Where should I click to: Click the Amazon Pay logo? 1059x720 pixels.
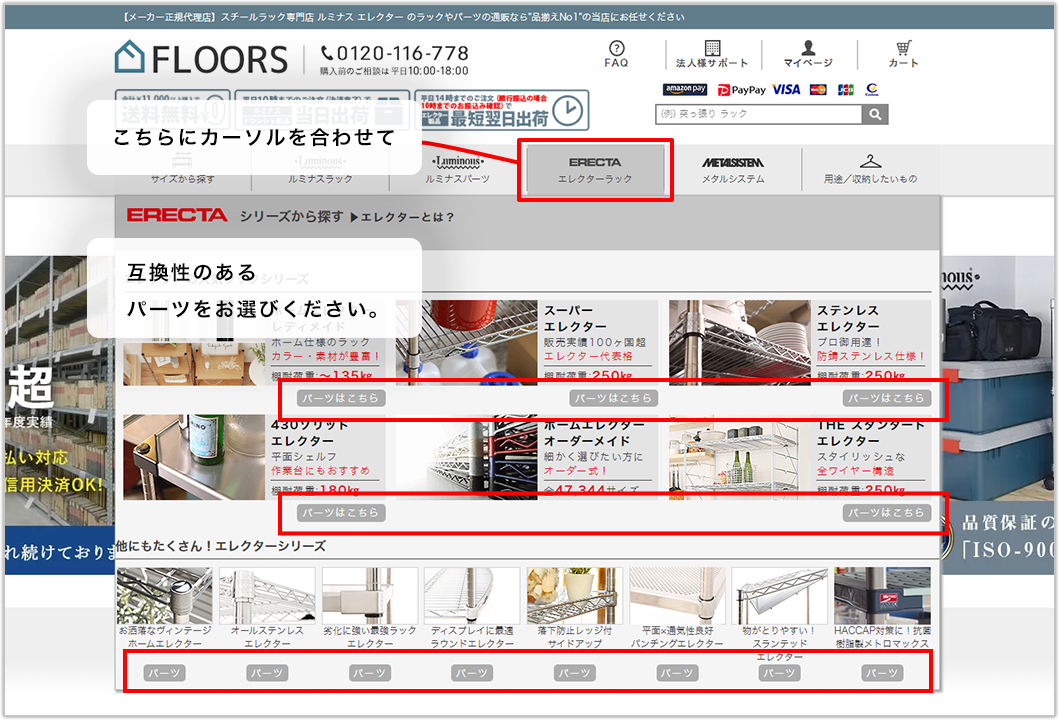[x=685, y=89]
